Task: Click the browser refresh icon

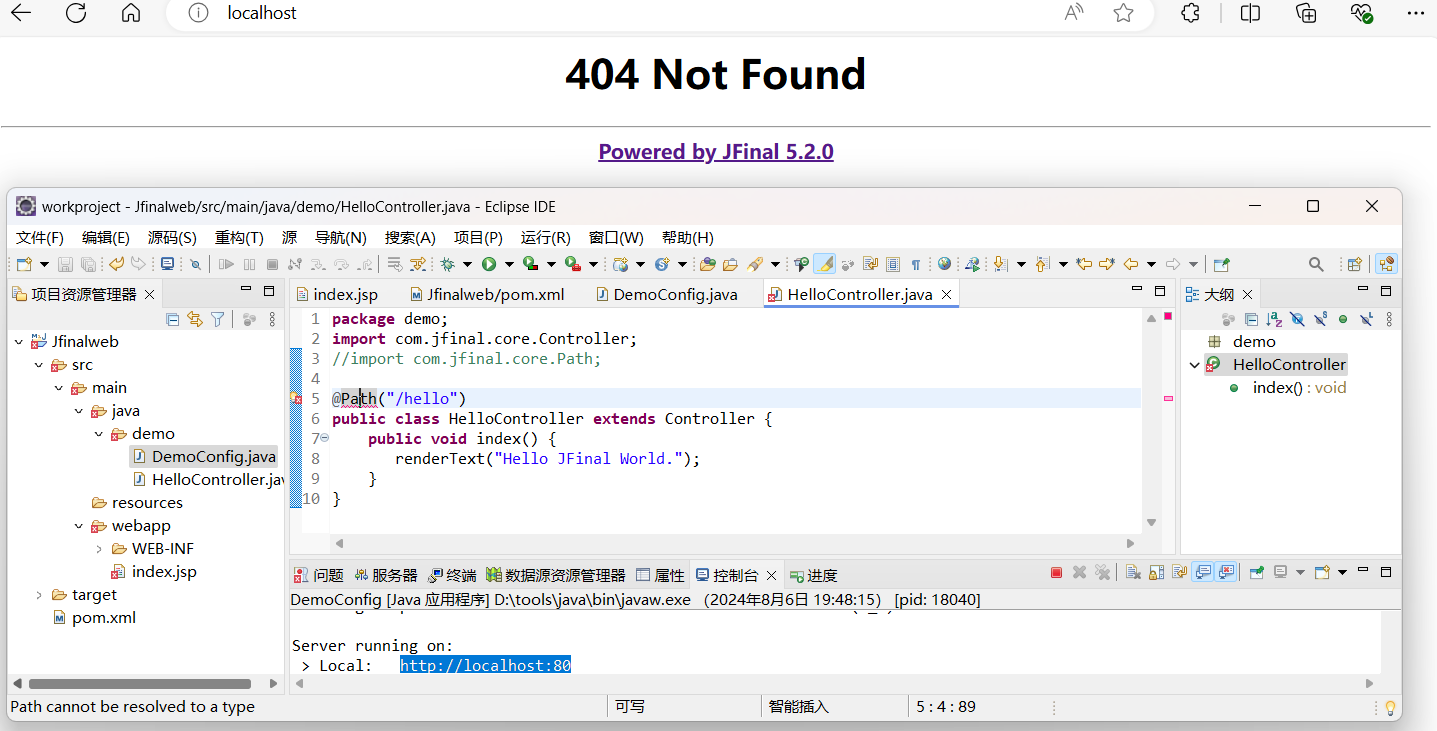Action: pyautogui.click(x=75, y=13)
